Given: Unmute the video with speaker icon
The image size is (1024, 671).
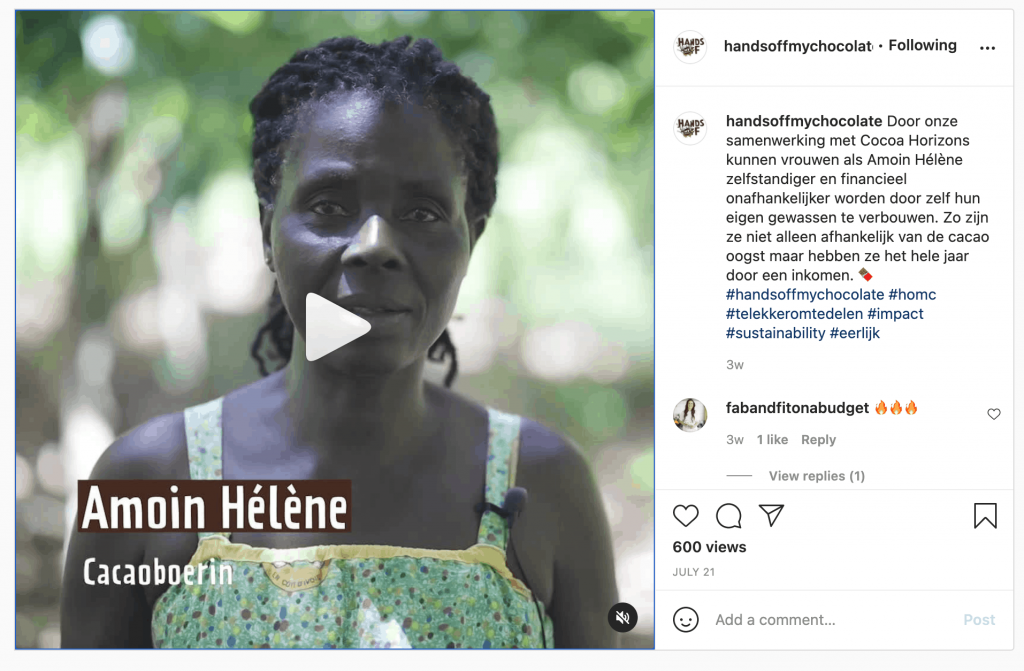Looking at the screenshot, I should [x=623, y=617].
